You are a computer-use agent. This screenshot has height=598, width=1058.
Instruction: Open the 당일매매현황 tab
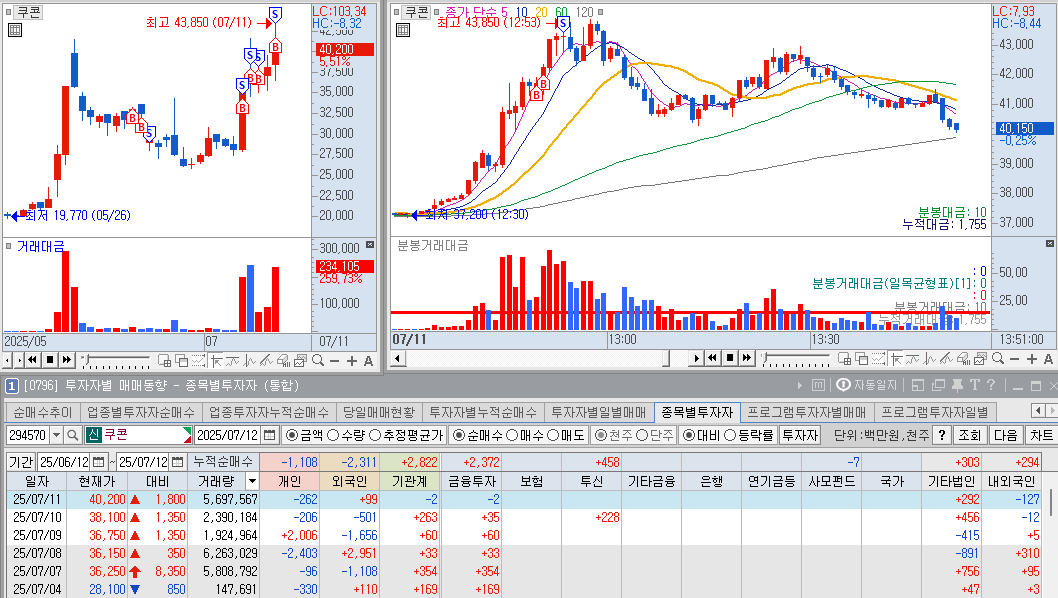tap(379, 412)
